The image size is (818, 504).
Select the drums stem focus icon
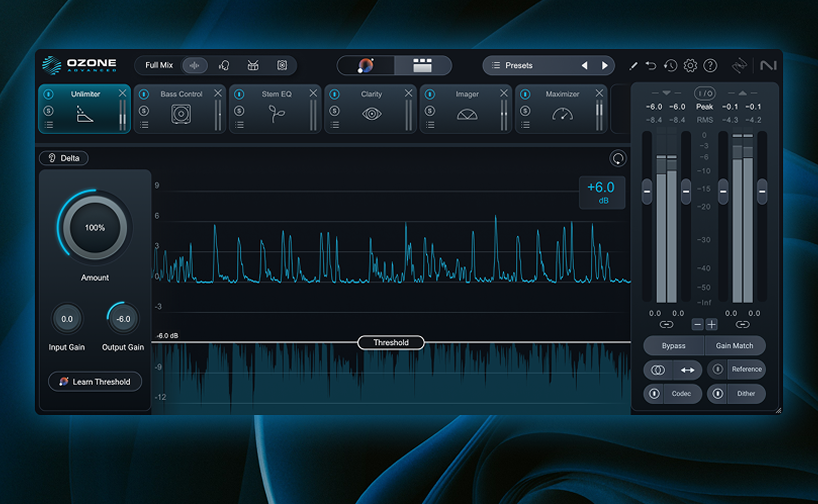pyautogui.click(x=253, y=65)
